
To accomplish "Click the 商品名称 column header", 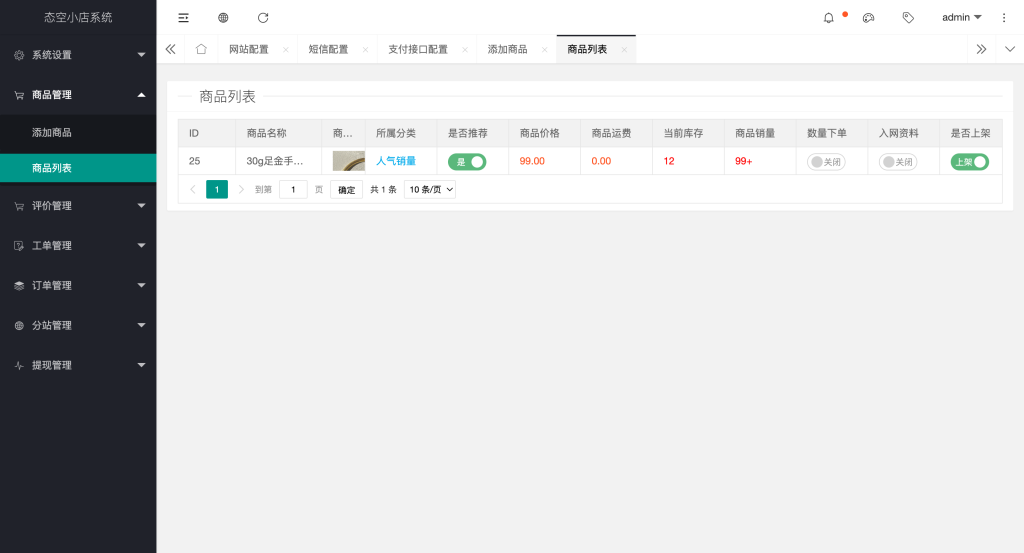I will [278, 133].
